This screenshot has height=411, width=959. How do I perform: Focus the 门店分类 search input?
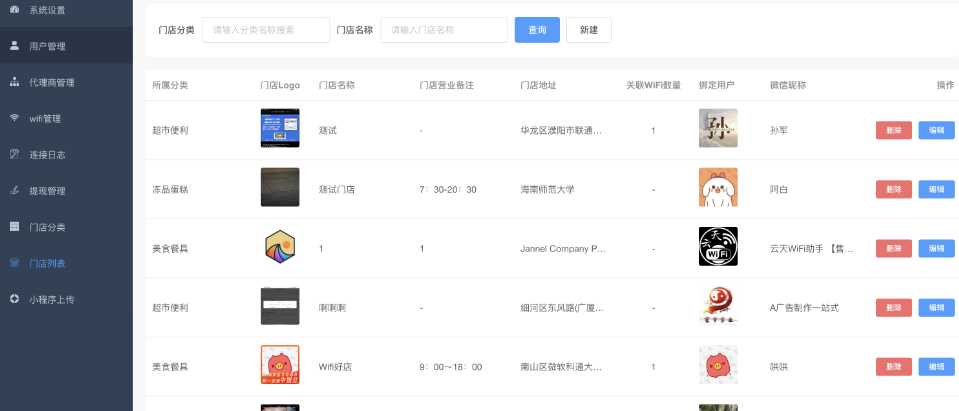[266, 29]
